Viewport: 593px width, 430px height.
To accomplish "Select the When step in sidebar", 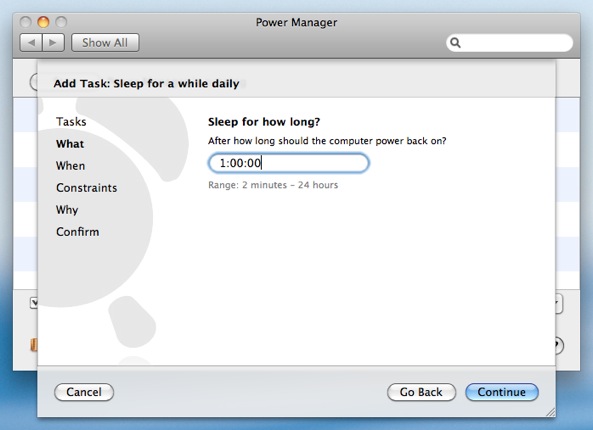I will click(70, 166).
